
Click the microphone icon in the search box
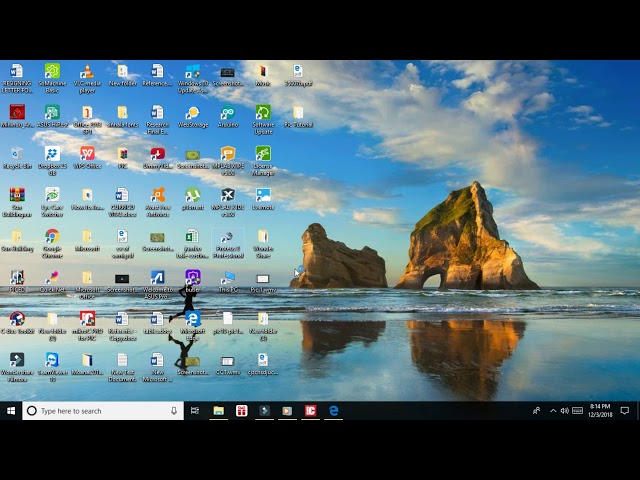point(174,411)
